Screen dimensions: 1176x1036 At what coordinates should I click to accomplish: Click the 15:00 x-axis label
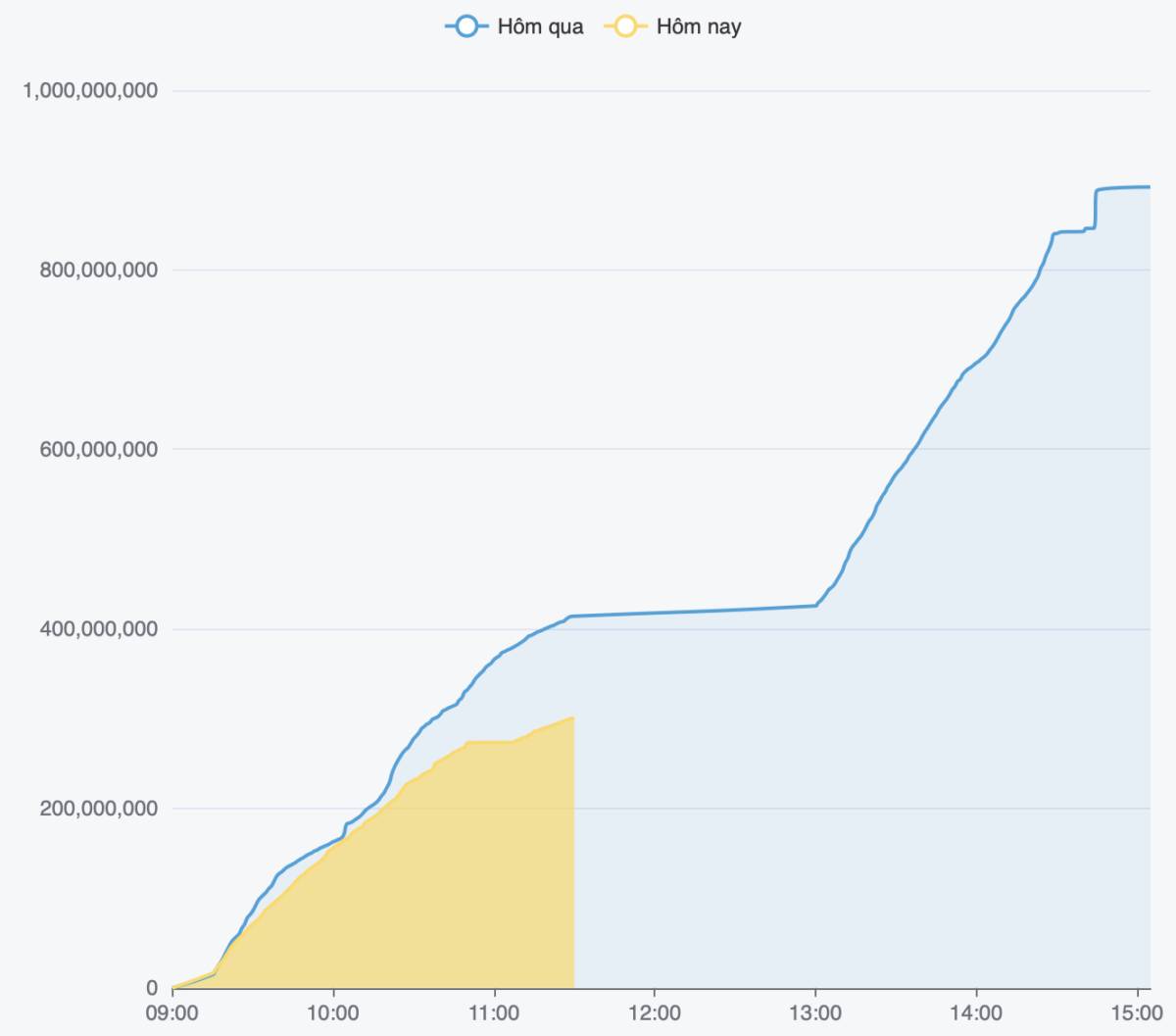[x=1136, y=1012]
